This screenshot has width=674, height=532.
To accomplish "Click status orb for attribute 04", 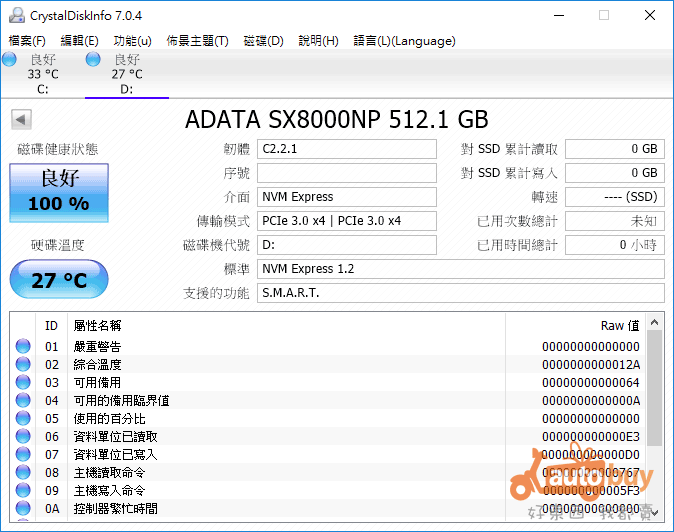I will pyautogui.click(x=23, y=400).
